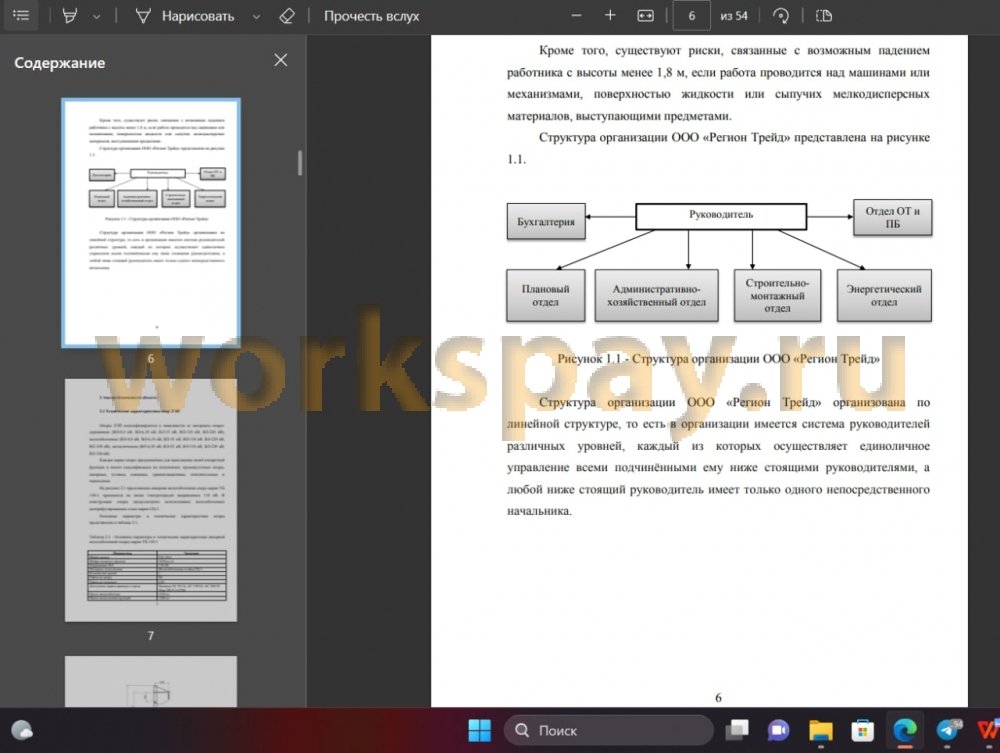
Task: Switch page view layout icon
Action: point(823,16)
